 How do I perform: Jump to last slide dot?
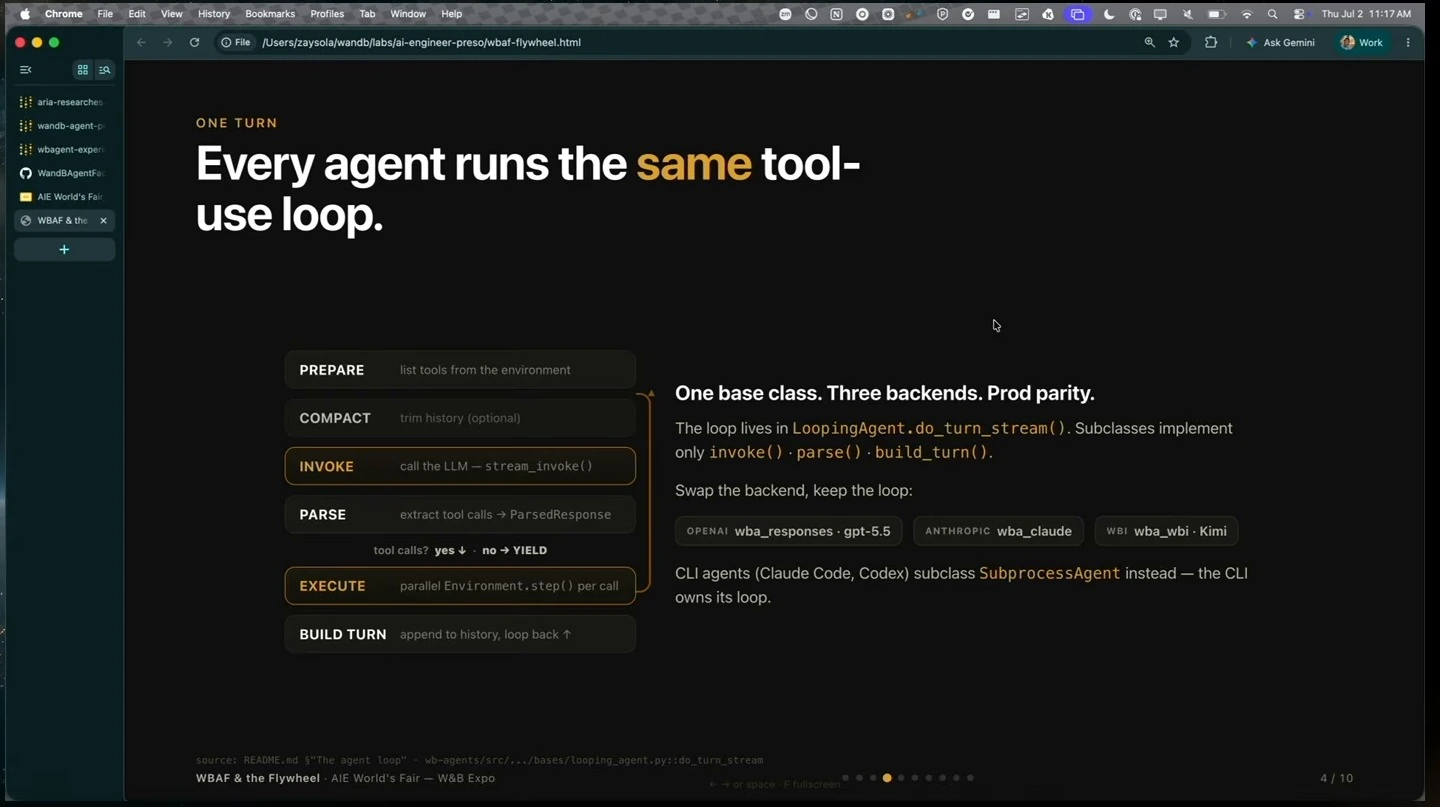tap(970, 778)
